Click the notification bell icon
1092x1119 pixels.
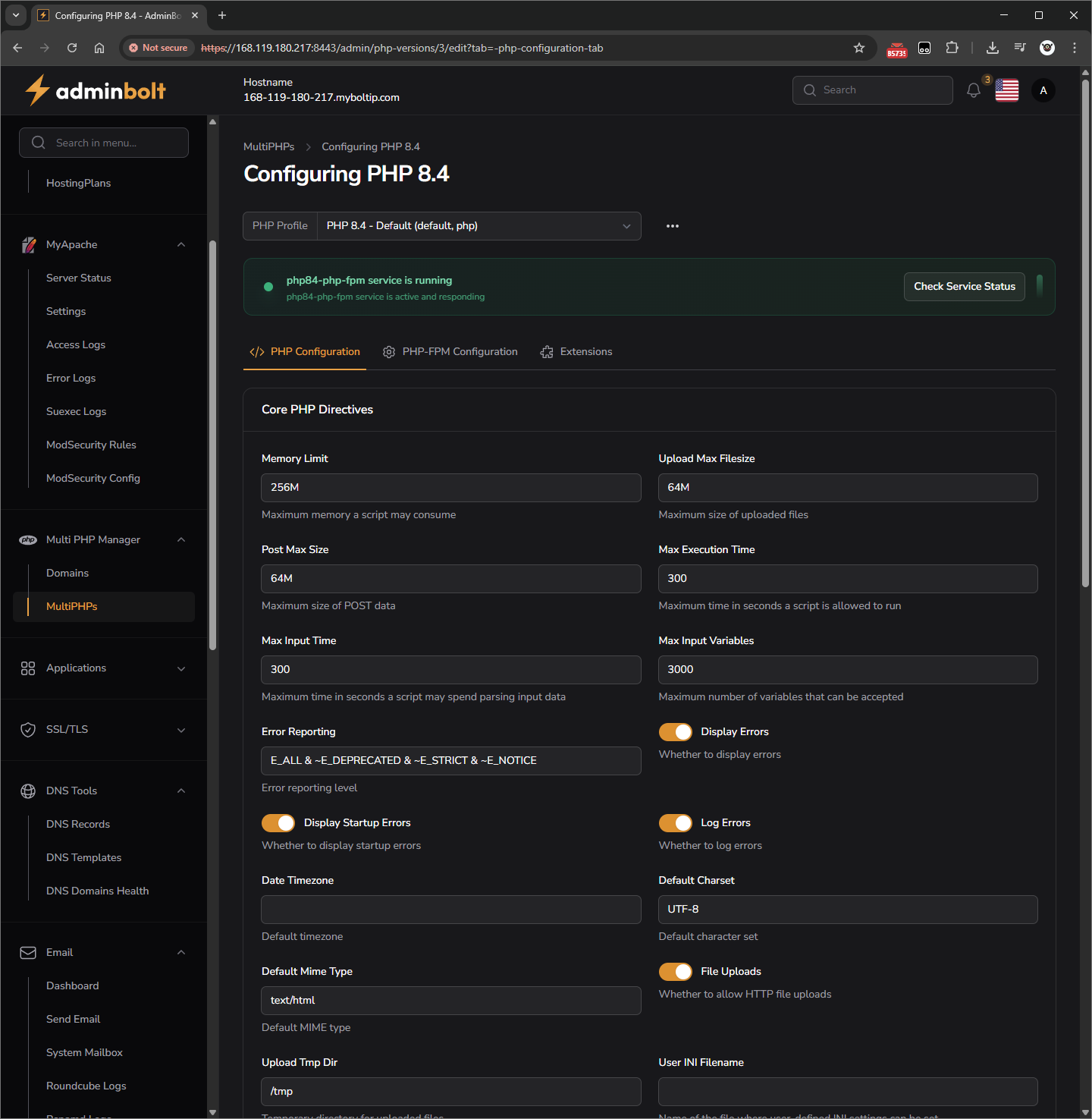coord(974,90)
